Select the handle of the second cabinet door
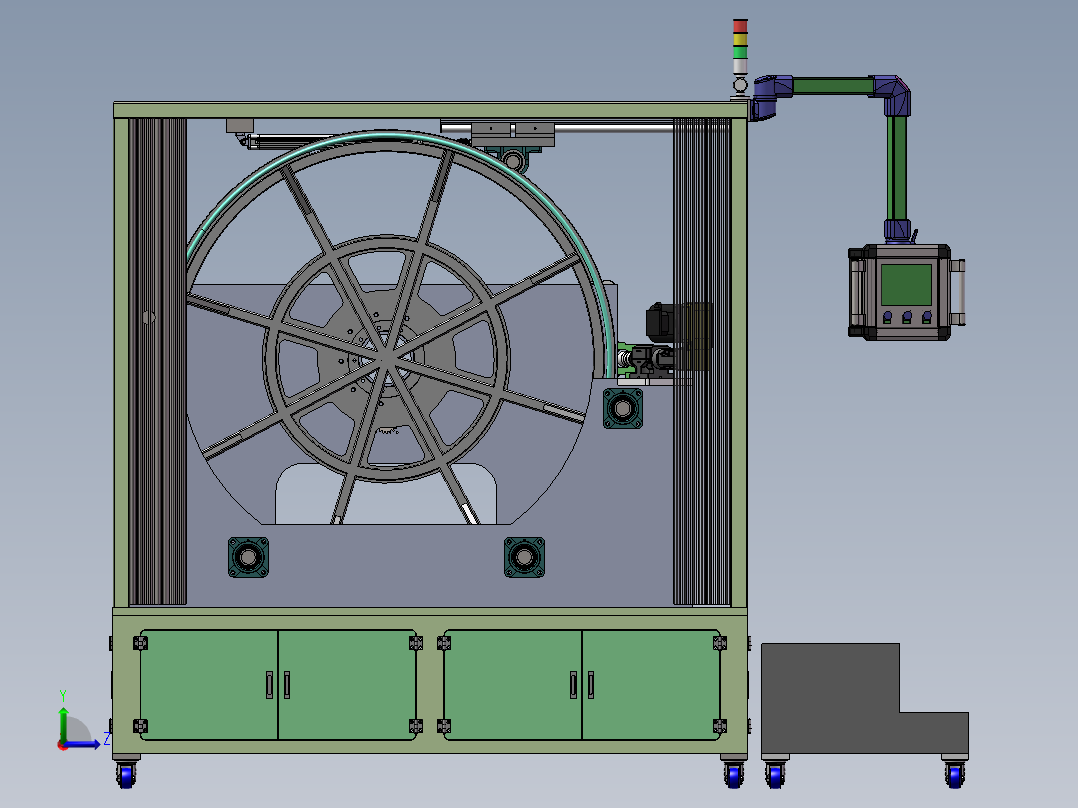Screen dimensions: 1078x808 coord(287,685)
